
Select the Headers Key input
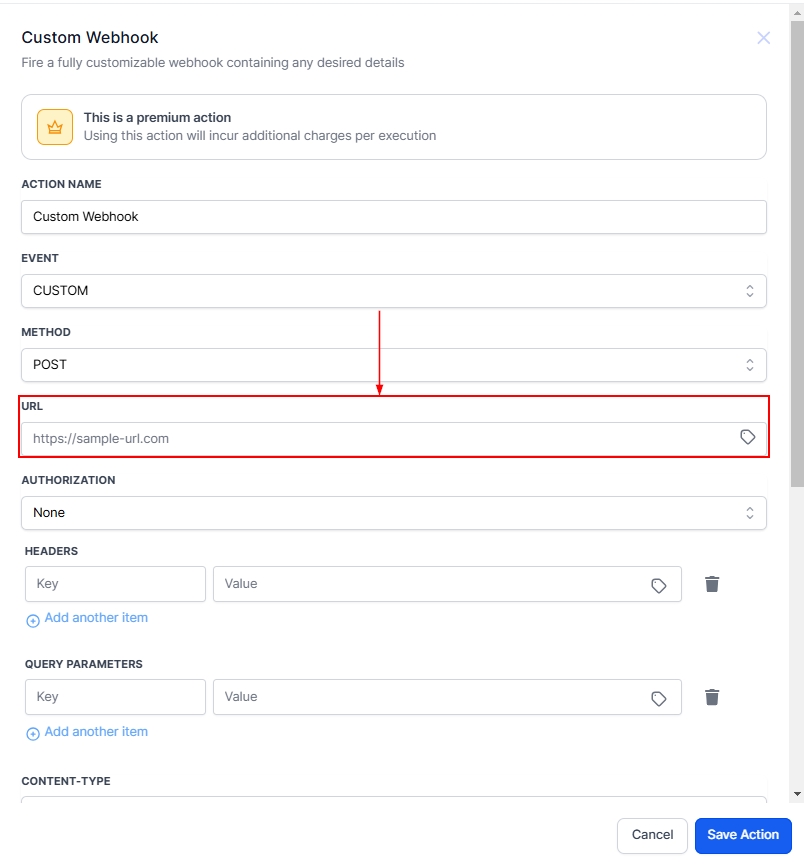tap(115, 584)
